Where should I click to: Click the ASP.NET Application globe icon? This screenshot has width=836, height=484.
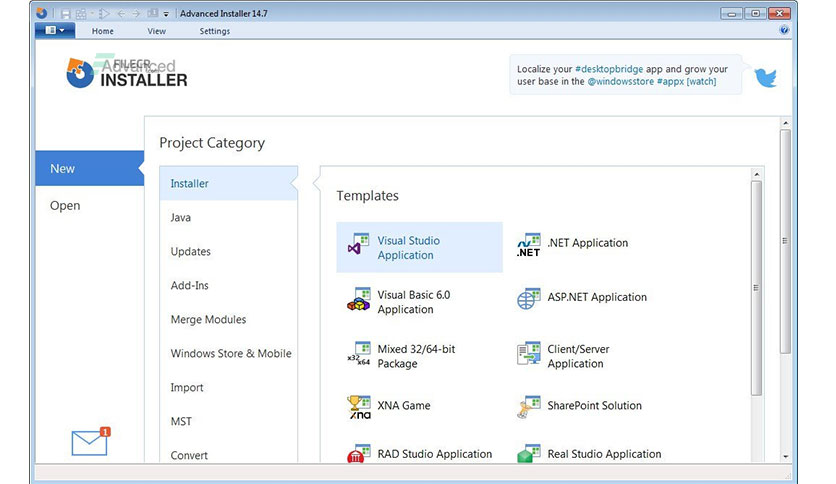click(528, 299)
